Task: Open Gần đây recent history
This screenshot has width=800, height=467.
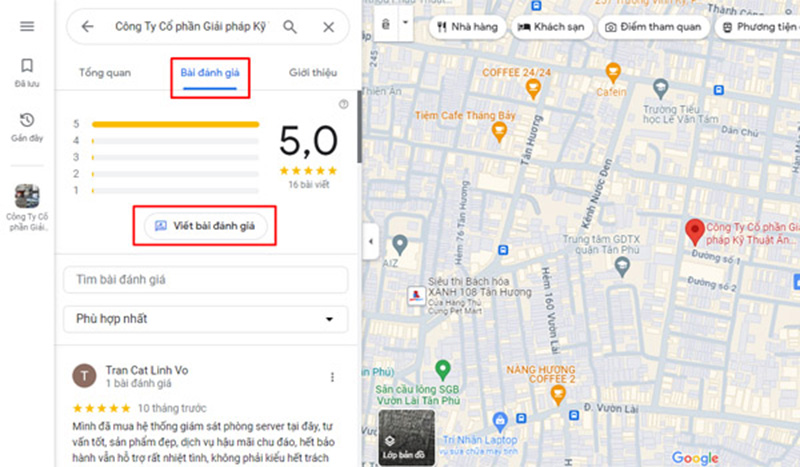Action: [x=27, y=127]
